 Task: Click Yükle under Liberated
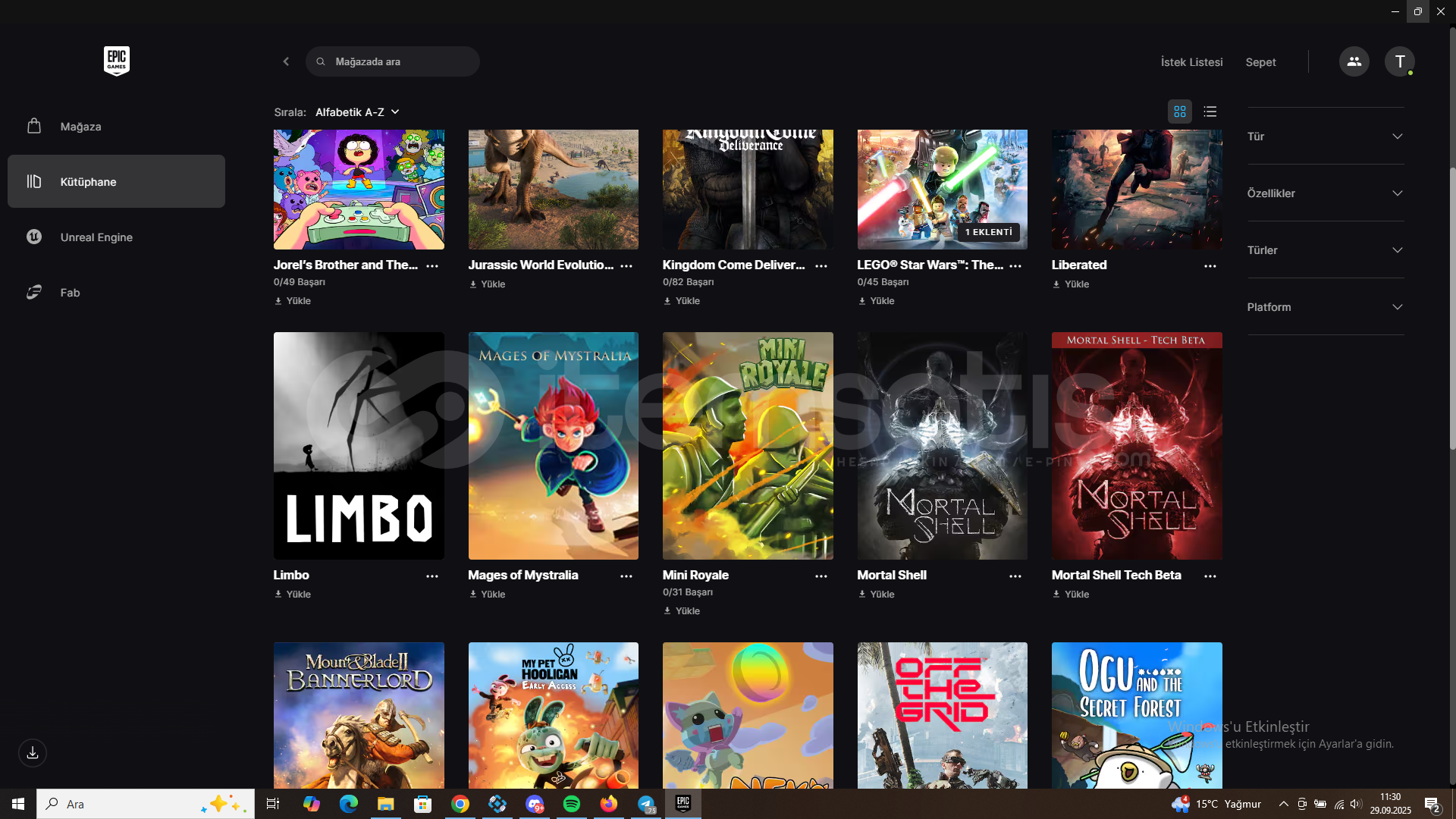tap(1071, 284)
